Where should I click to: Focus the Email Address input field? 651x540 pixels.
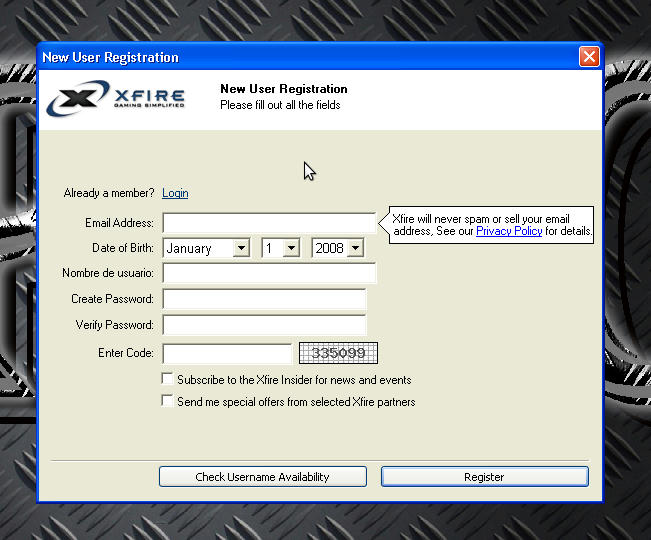(269, 223)
